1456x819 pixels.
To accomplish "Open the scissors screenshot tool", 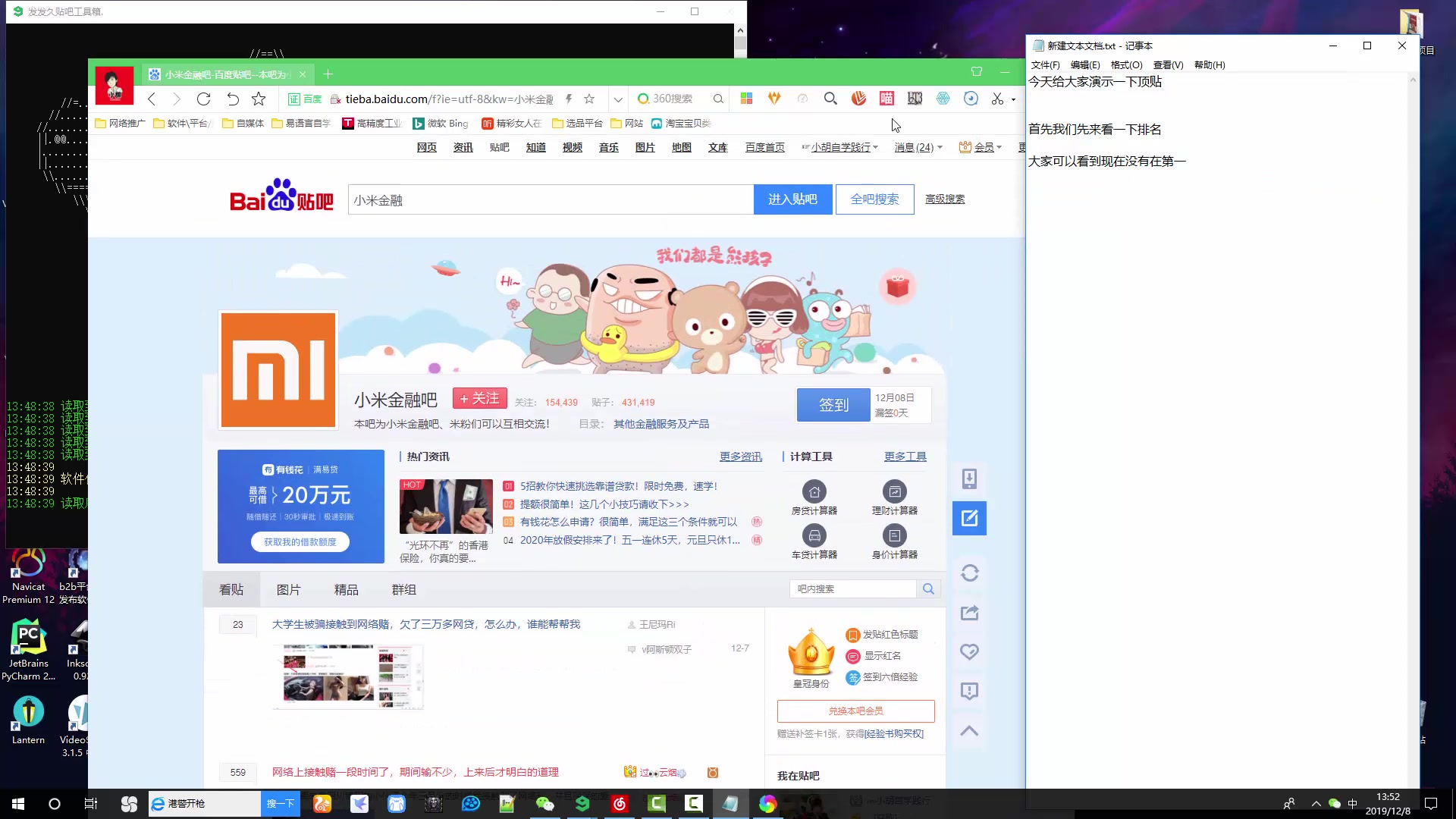I will (x=997, y=99).
